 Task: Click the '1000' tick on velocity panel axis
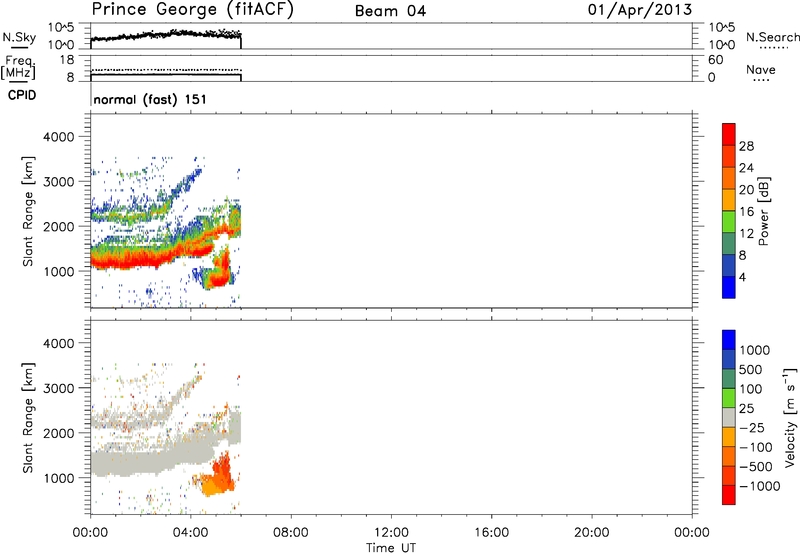point(59,478)
